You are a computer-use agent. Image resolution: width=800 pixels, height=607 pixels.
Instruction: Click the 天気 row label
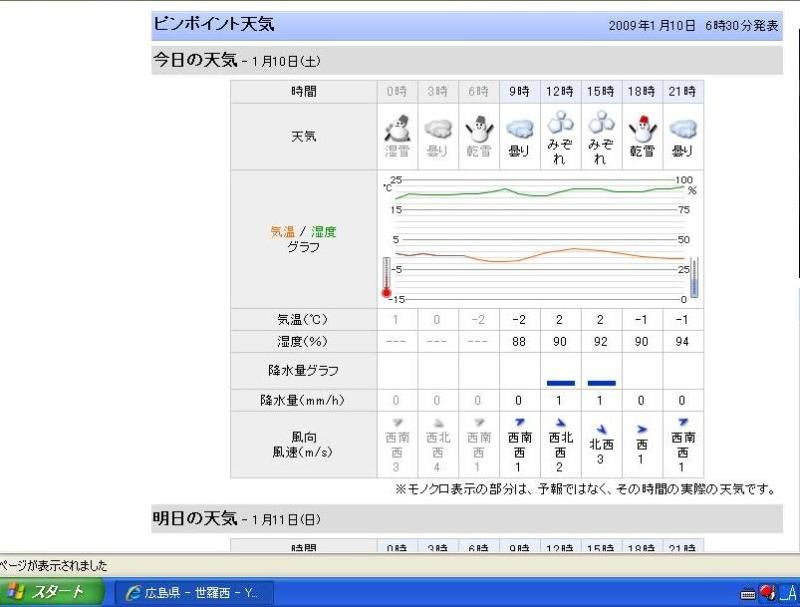tap(304, 137)
